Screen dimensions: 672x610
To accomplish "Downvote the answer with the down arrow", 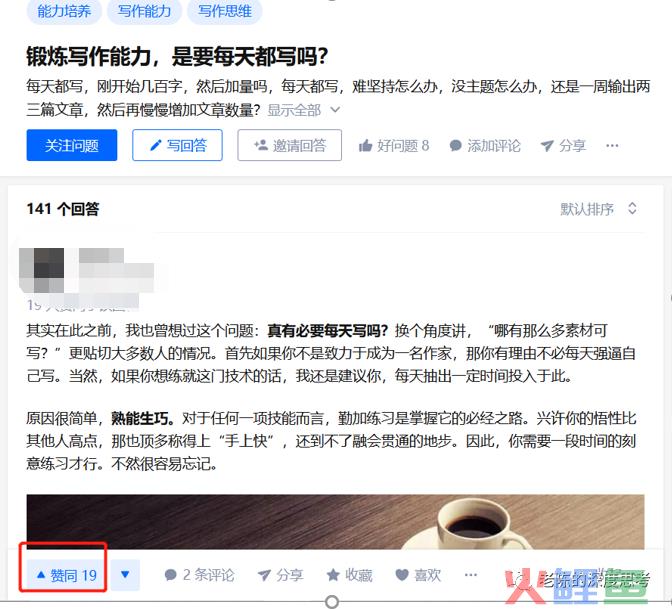I will point(125,575).
